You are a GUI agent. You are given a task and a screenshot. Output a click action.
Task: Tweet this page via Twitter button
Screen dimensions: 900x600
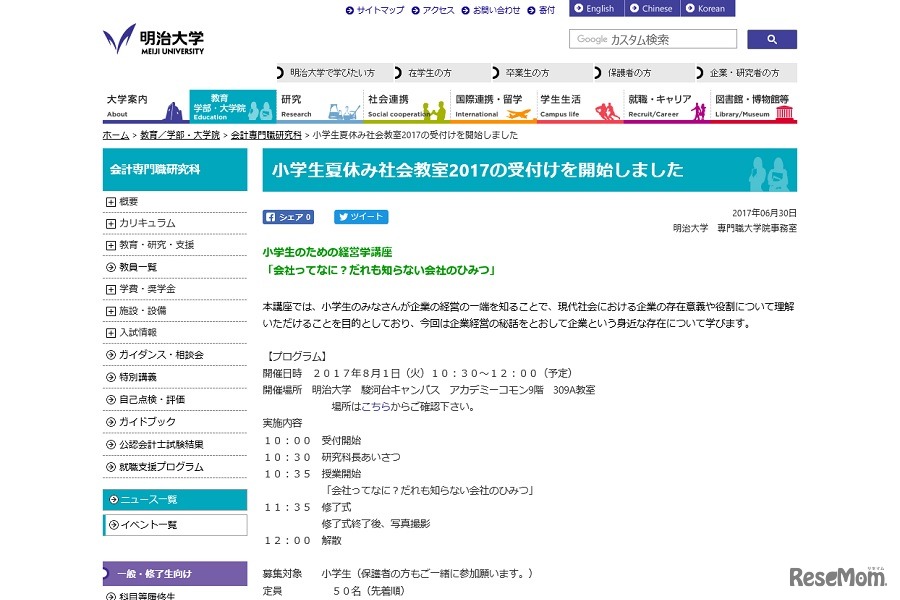coord(360,217)
